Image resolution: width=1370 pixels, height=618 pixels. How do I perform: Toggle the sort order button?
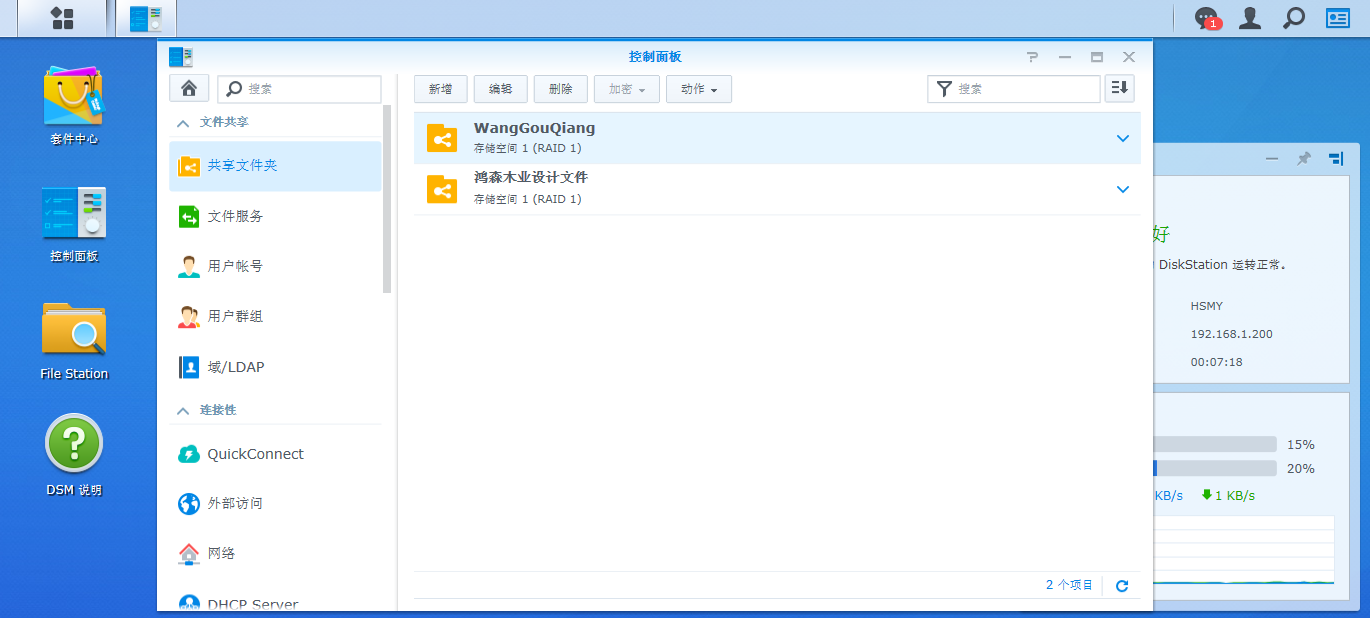pos(1120,88)
